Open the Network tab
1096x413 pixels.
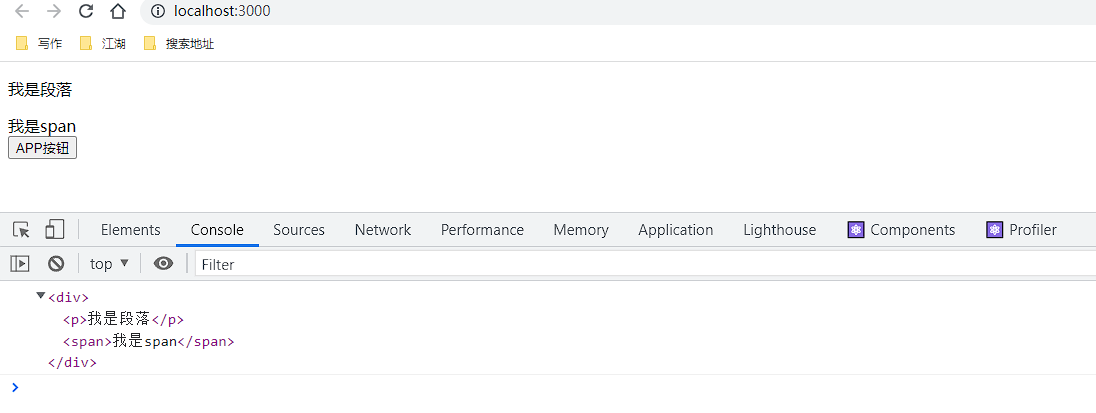[382, 230]
